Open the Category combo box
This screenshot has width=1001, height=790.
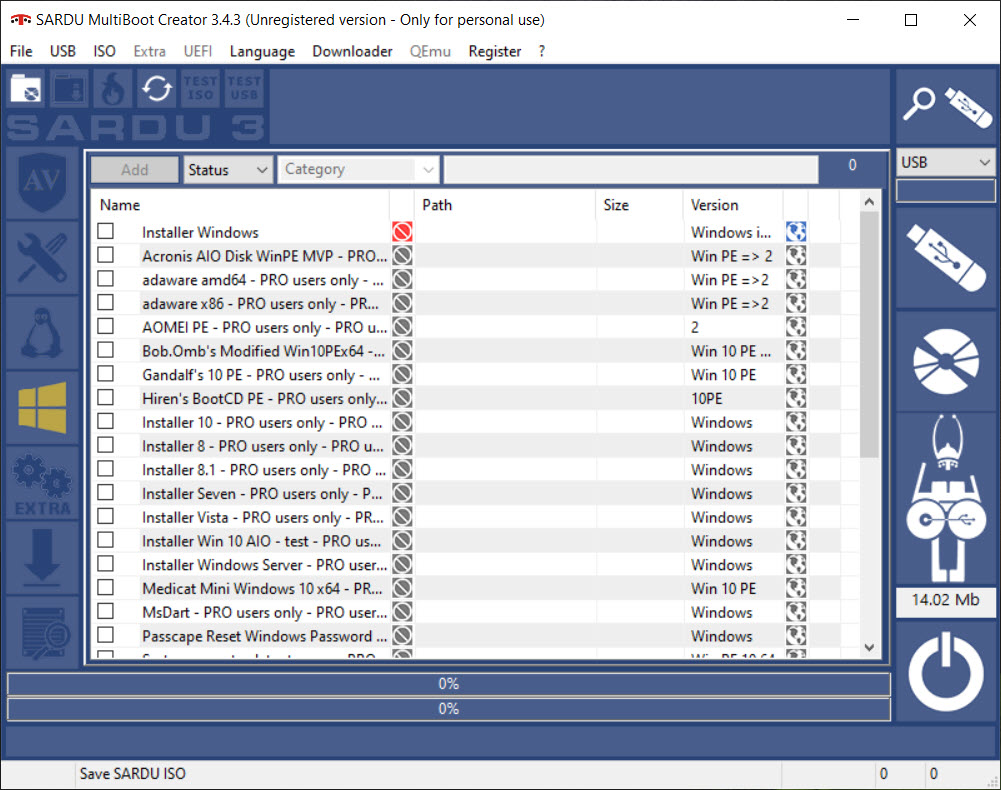358,170
